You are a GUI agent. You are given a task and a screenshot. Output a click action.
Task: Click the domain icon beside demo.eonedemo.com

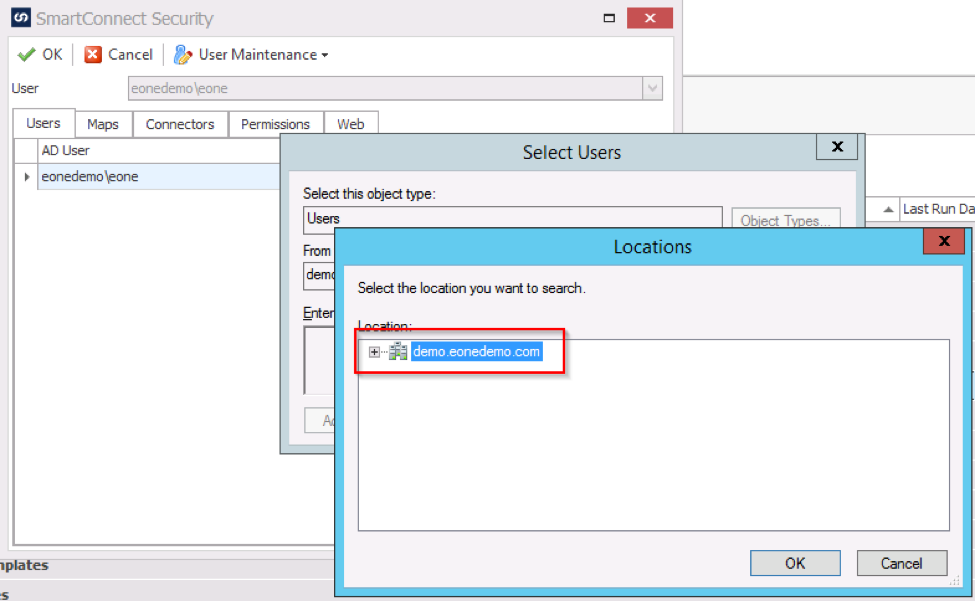397,352
